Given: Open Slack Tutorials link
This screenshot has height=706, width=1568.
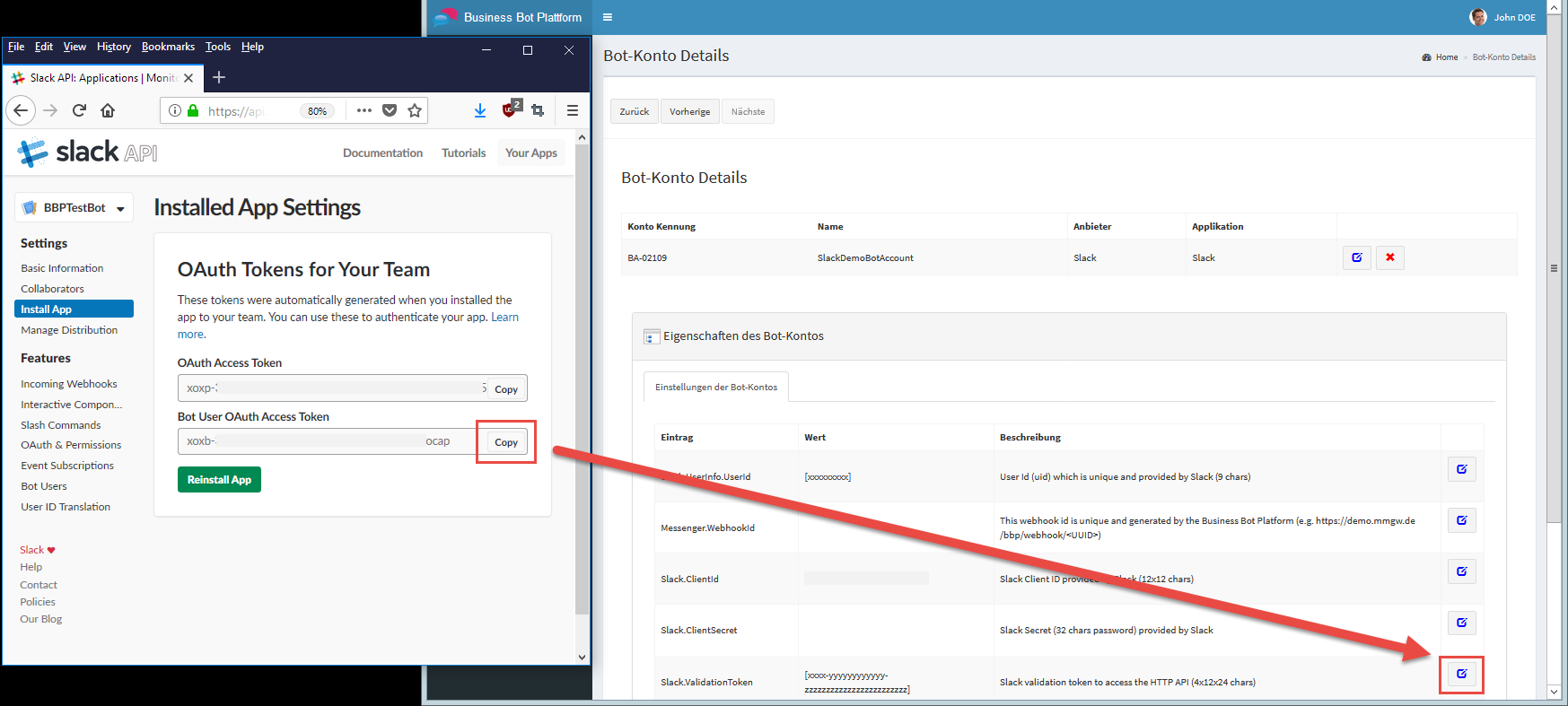Looking at the screenshot, I should coord(463,153).
